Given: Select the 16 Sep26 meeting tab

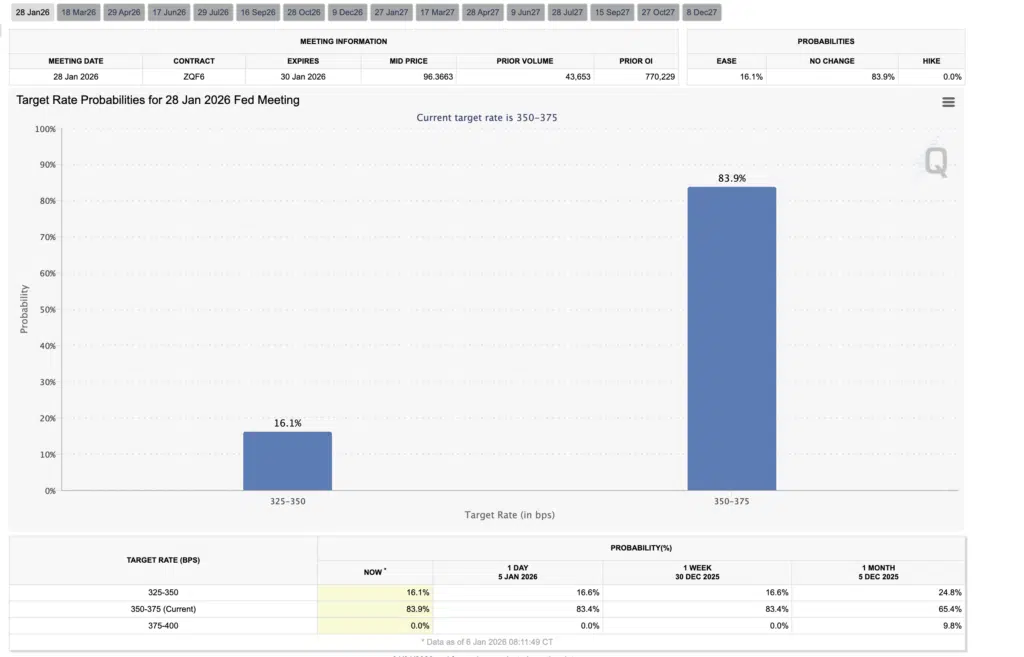Looking at the screenshot, I should [x=258, y=12].
